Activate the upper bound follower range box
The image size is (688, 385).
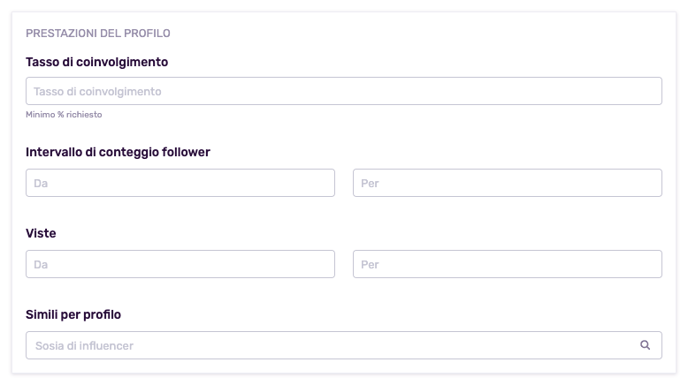tap(507, 183)
